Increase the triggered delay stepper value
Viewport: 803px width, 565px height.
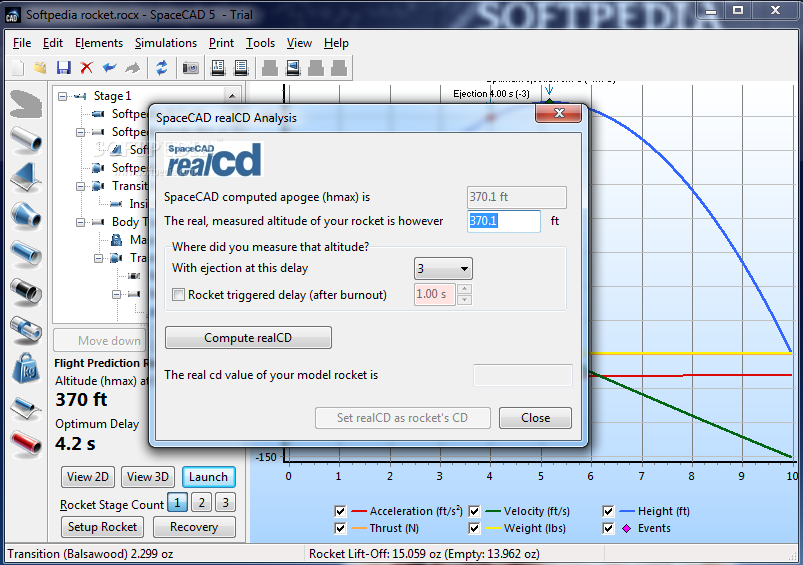pos(464,289)
